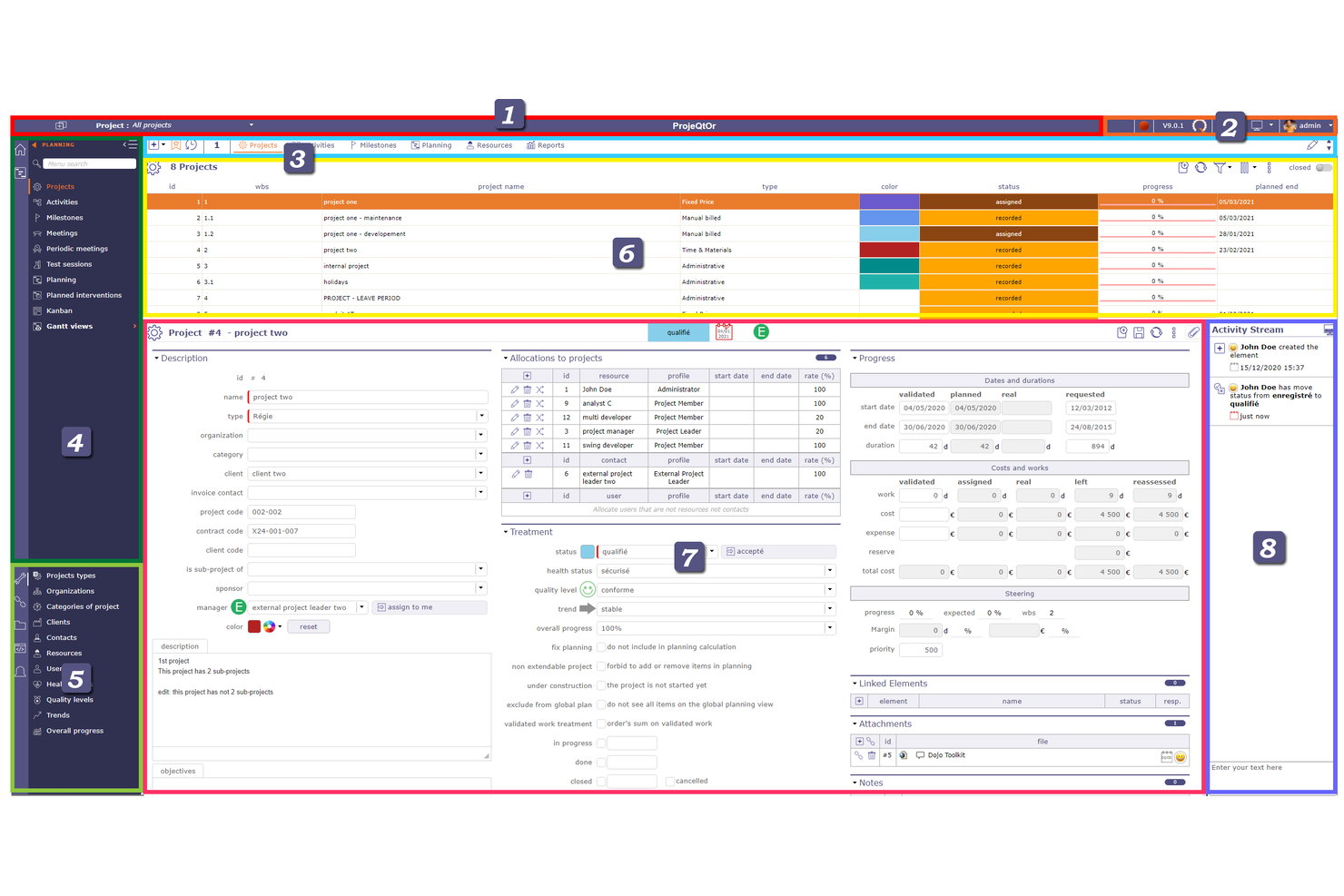Reset the project color
Viewport: 1344px width, 896px height.
309,626
